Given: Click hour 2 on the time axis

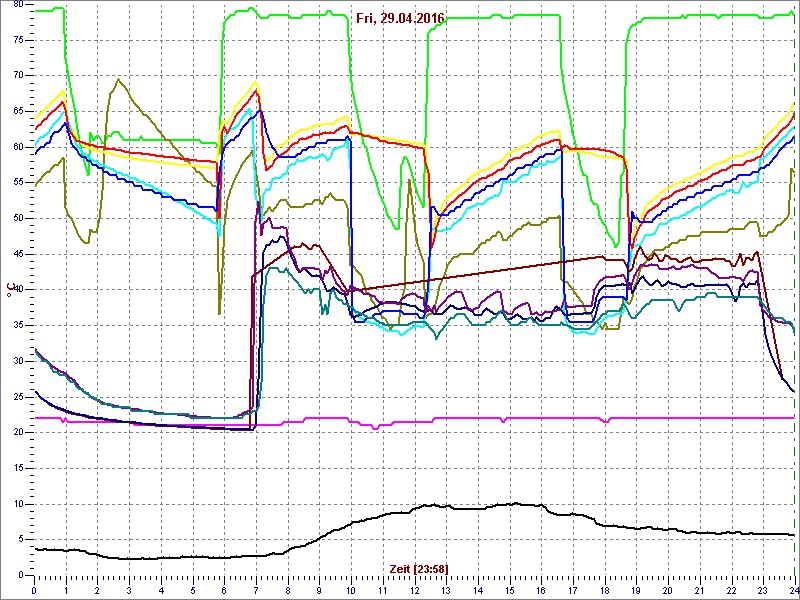Looking at the screenshot, I should pos(97,589).
